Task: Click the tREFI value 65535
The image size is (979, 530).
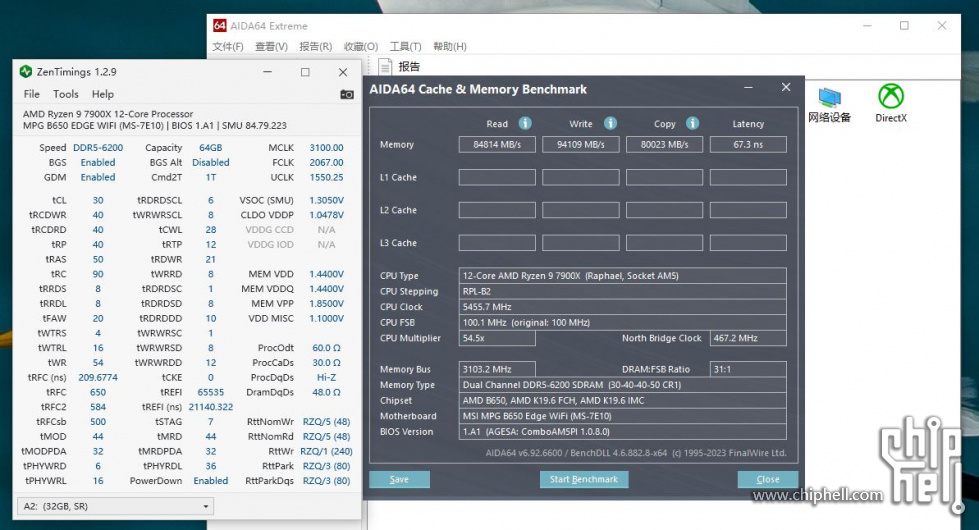Action: click(210, 393)
